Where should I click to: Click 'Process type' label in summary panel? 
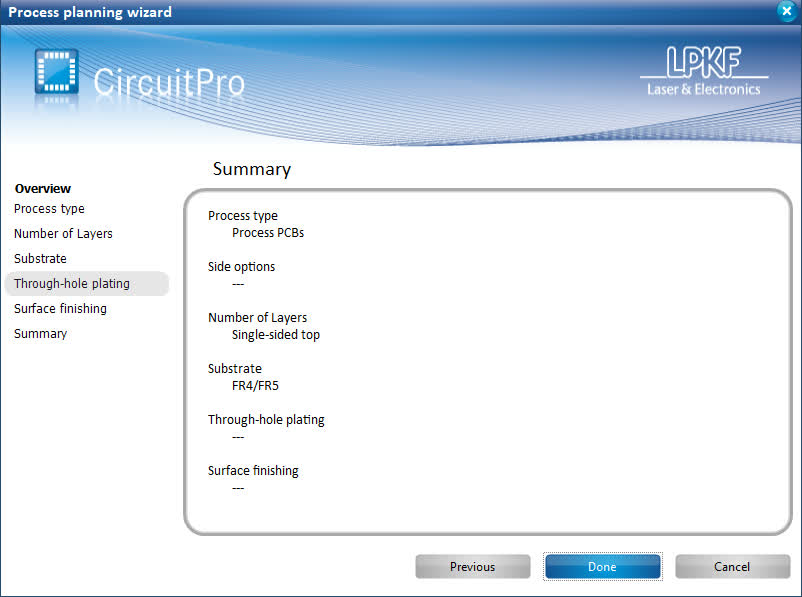click(x=242, y=216)
